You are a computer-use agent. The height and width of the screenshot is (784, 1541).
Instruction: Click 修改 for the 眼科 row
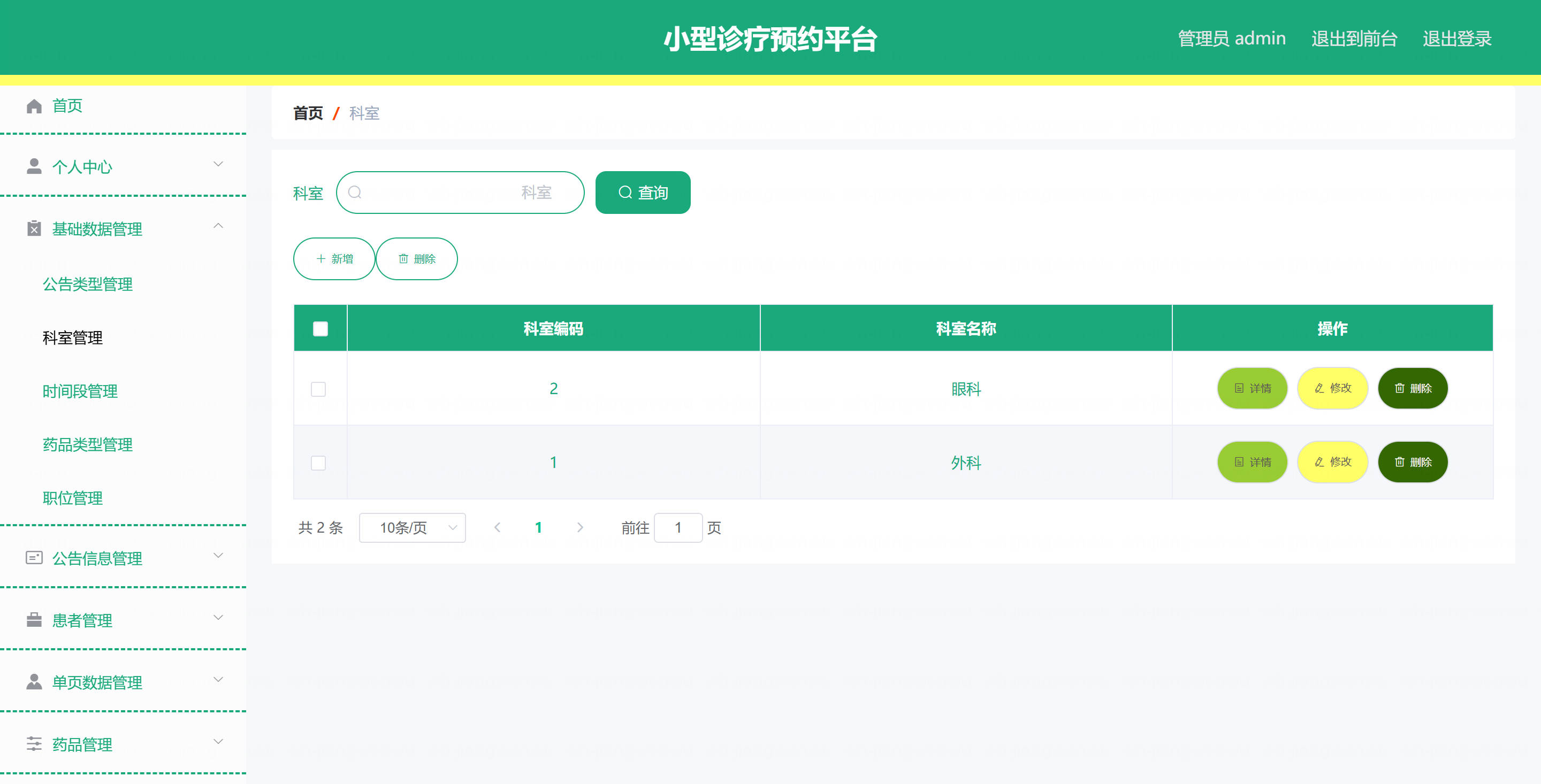(x=1332, y=388)
